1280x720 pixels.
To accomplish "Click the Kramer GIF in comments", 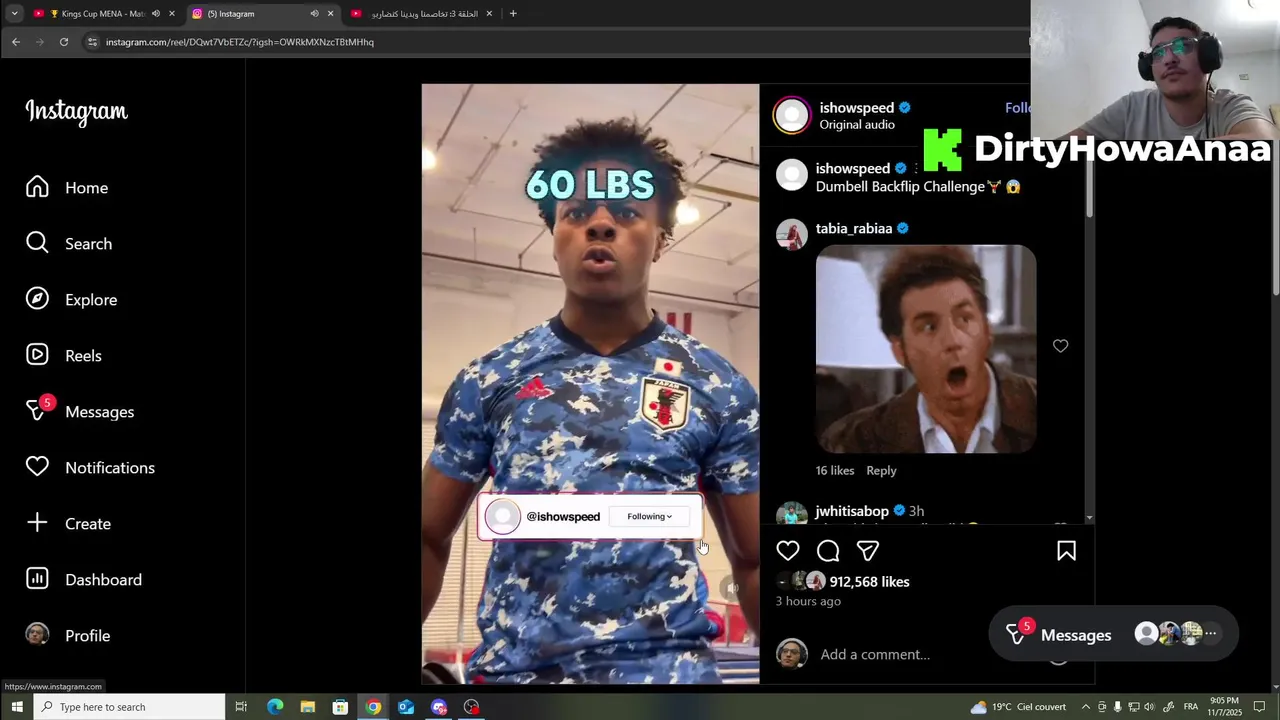I will coord(926,349).
